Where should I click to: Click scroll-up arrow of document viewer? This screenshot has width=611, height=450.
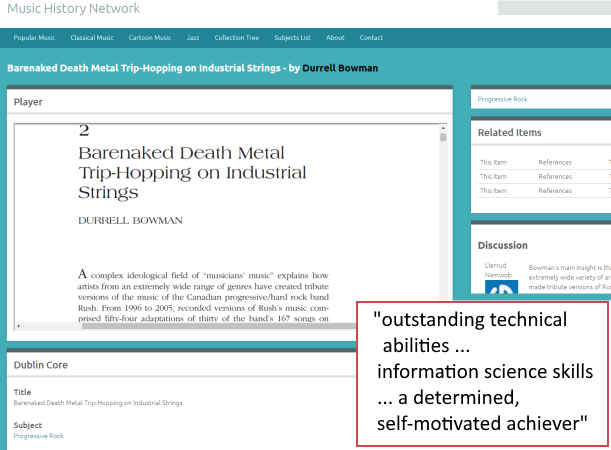(443, 129)
